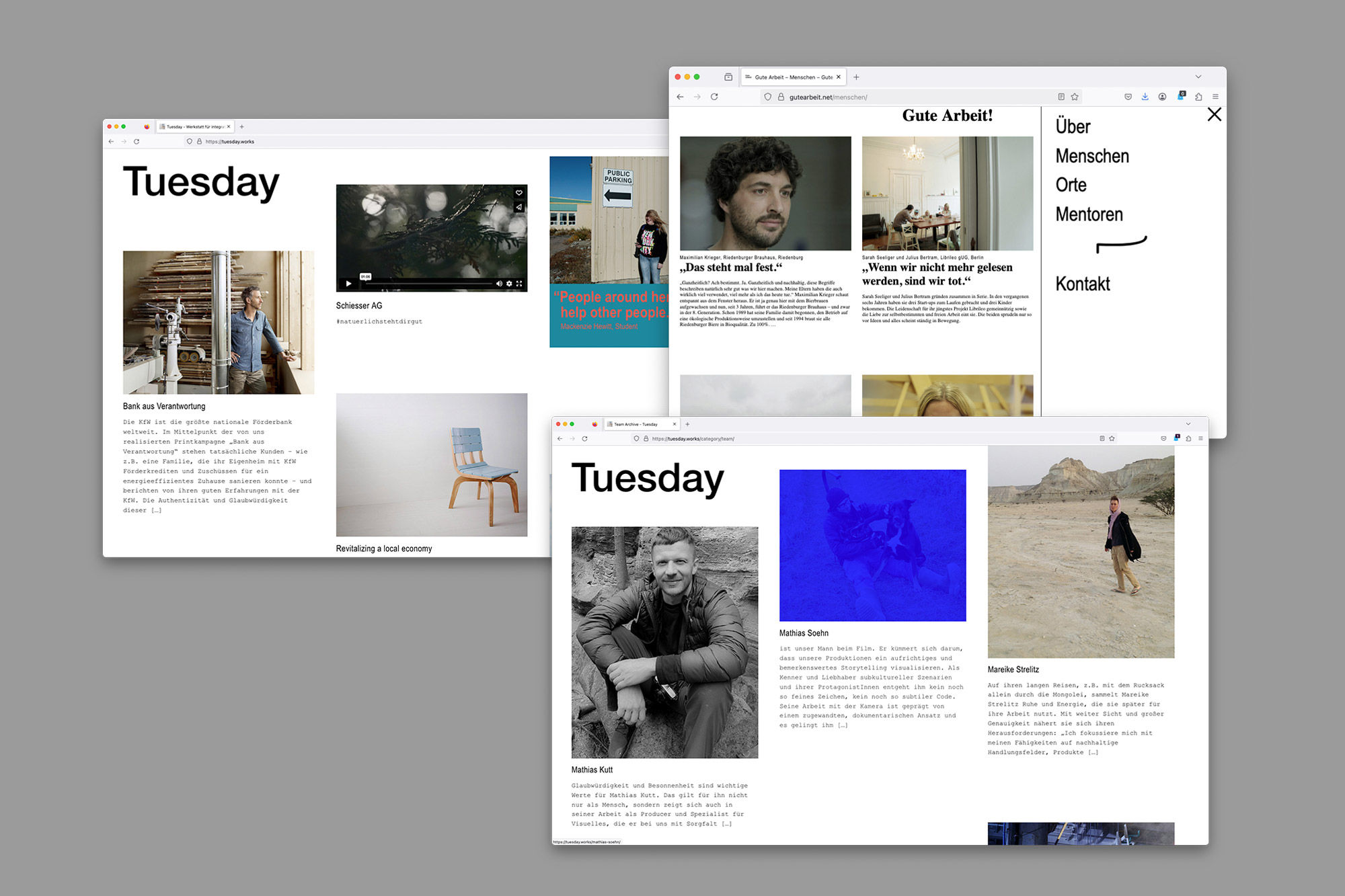Screen dimensions: 1345x896
Task: Open extensions puzzle icon in Team Archive window
Action: tap(1188, 438)
